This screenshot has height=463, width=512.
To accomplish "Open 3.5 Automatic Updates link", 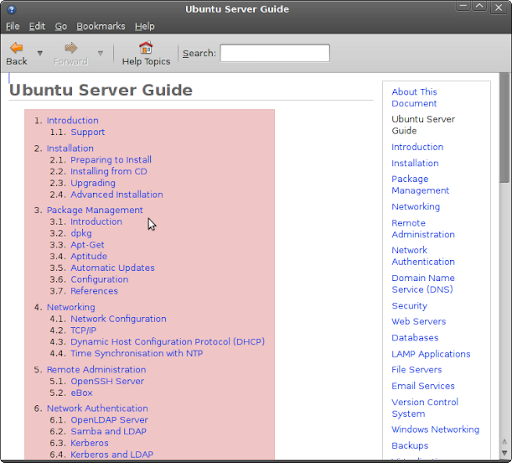I will point(112,268).
